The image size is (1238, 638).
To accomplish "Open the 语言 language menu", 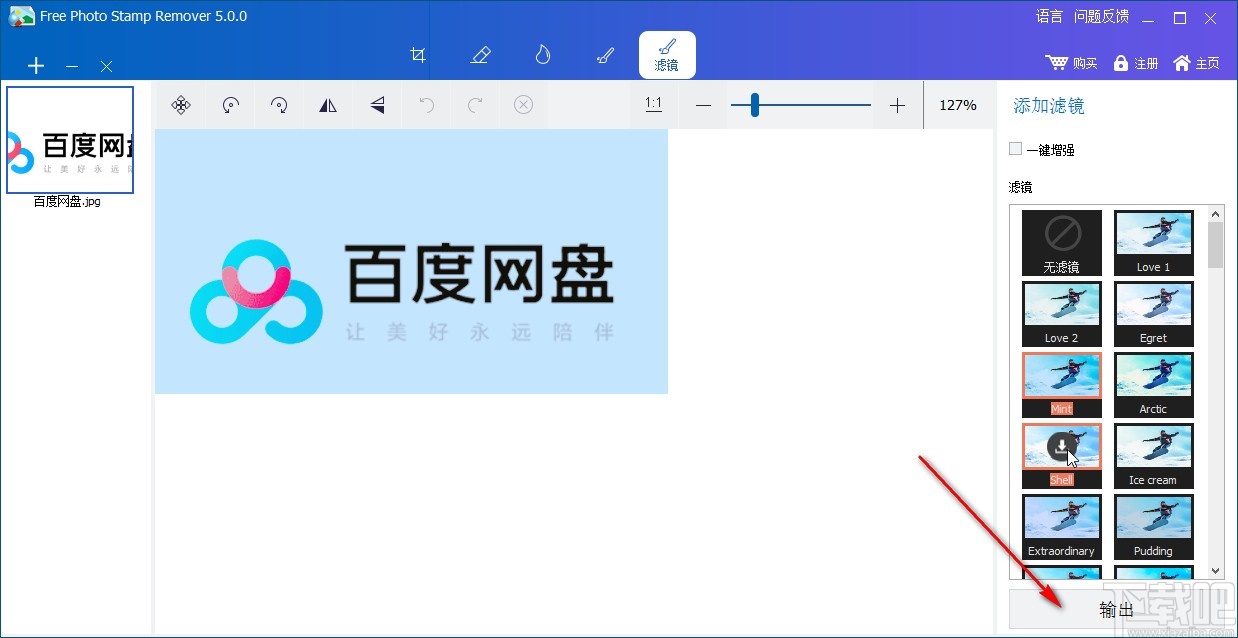I will point(1049,16).
